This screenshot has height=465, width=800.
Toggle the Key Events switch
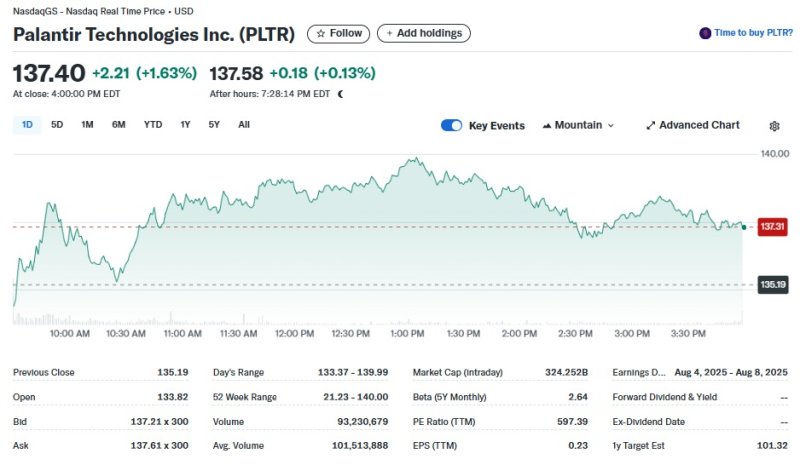(451, 126)
